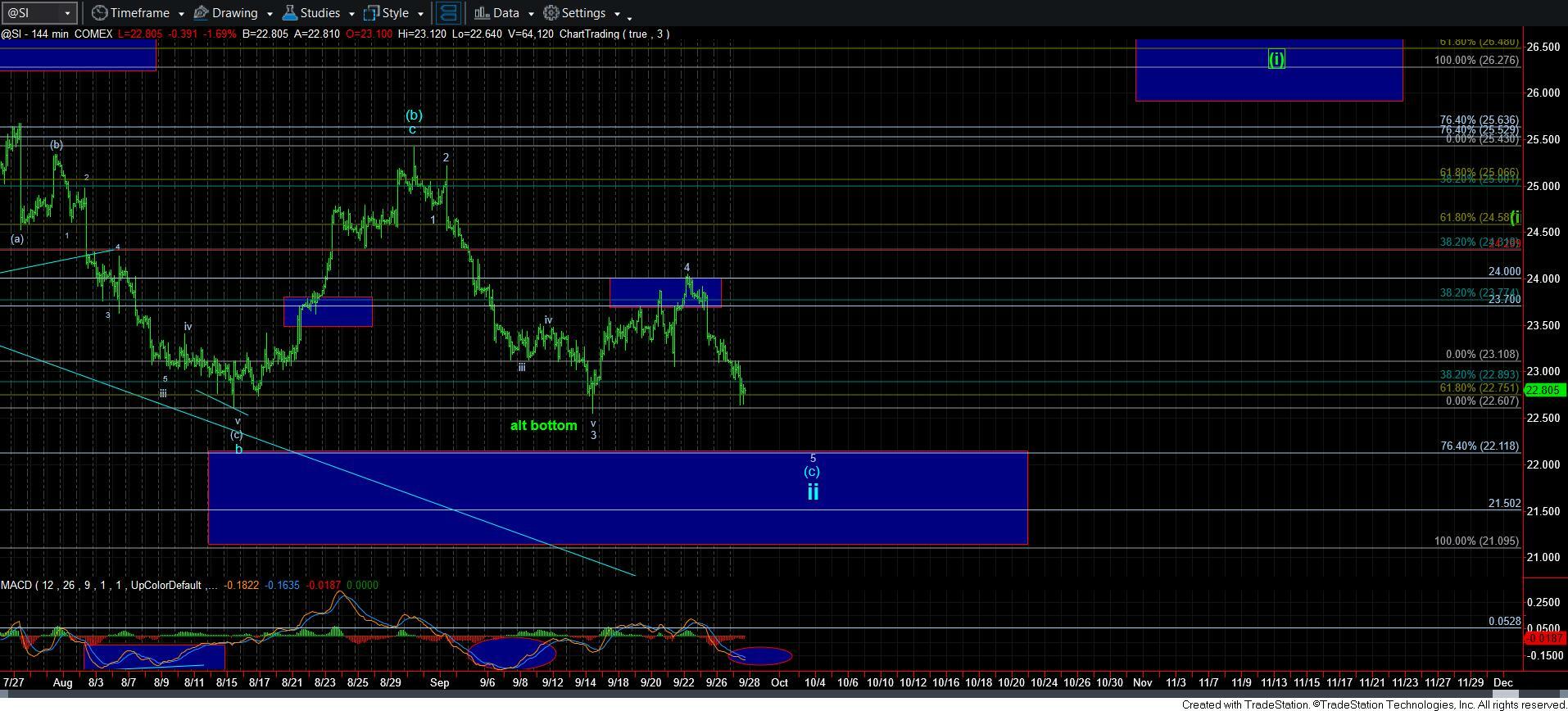Screen dimensions: 1568x711
Task: Open the Style menu label
Action: [x=395, y=13]
